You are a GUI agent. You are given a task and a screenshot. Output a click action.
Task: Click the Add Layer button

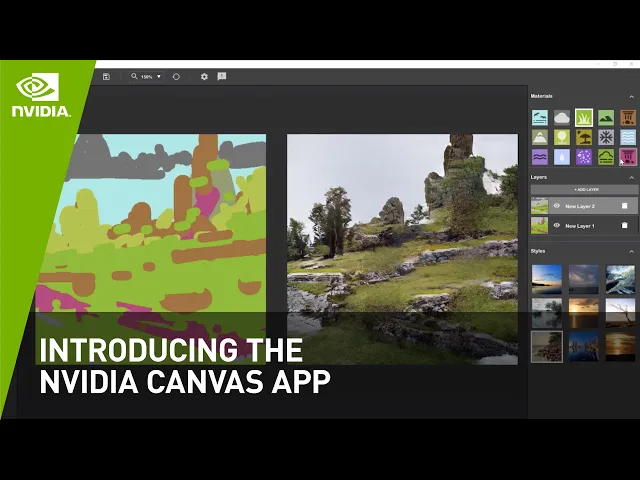[584, 190]
